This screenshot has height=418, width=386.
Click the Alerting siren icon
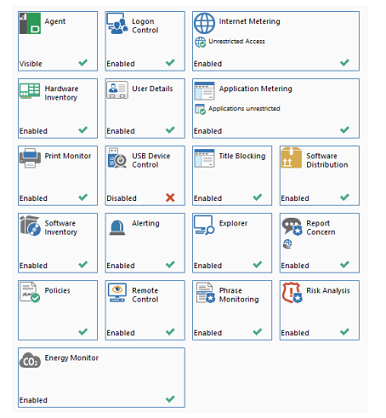point(117,227)
